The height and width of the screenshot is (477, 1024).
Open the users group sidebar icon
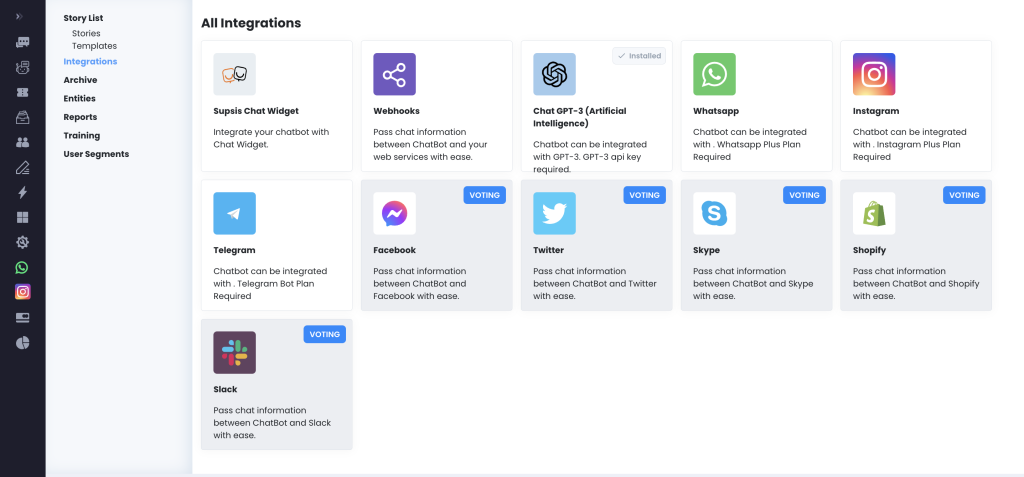pyautogui.click(x=23, y=142)
